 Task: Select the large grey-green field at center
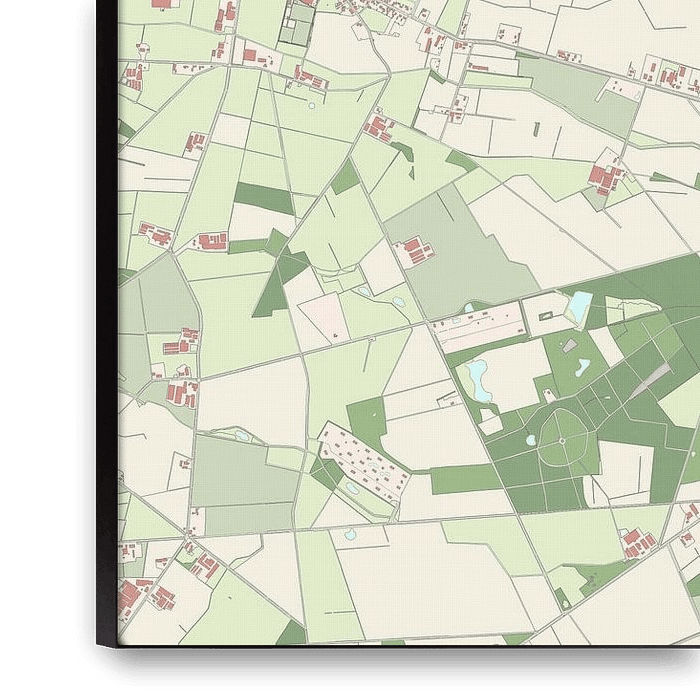pos(460,260)
